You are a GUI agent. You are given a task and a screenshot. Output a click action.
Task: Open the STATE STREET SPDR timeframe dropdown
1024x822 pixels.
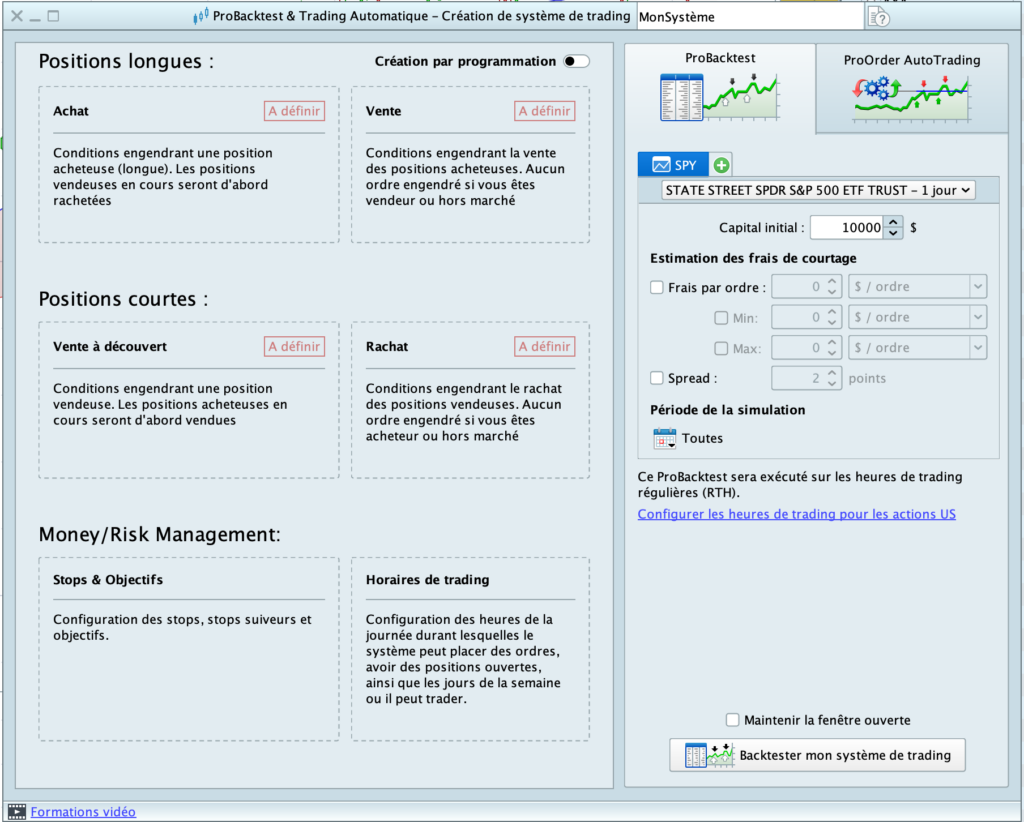click(818, 190)
